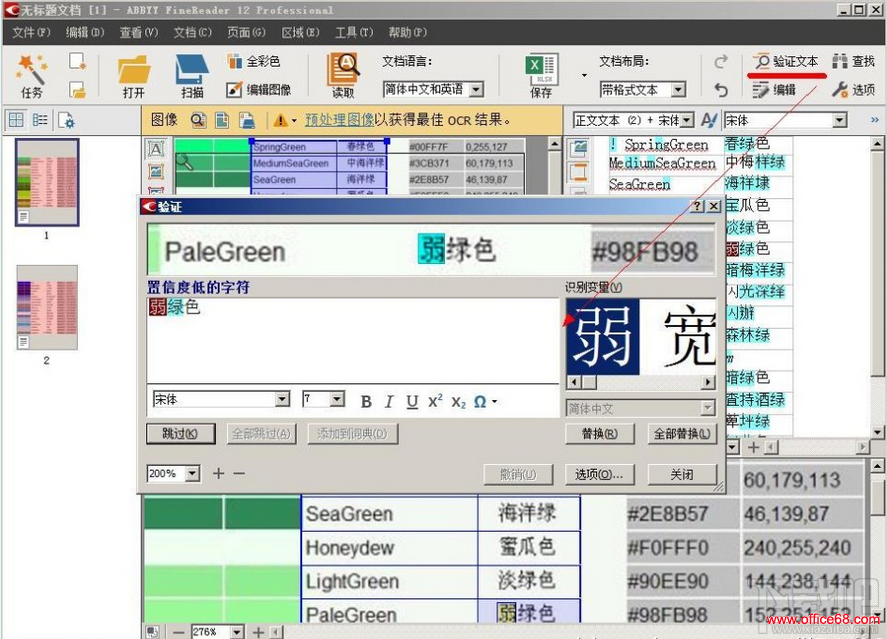Open the 200% zoom dropdown in dialog
This screenshot has width=887, height=639.
pos(192,474)
